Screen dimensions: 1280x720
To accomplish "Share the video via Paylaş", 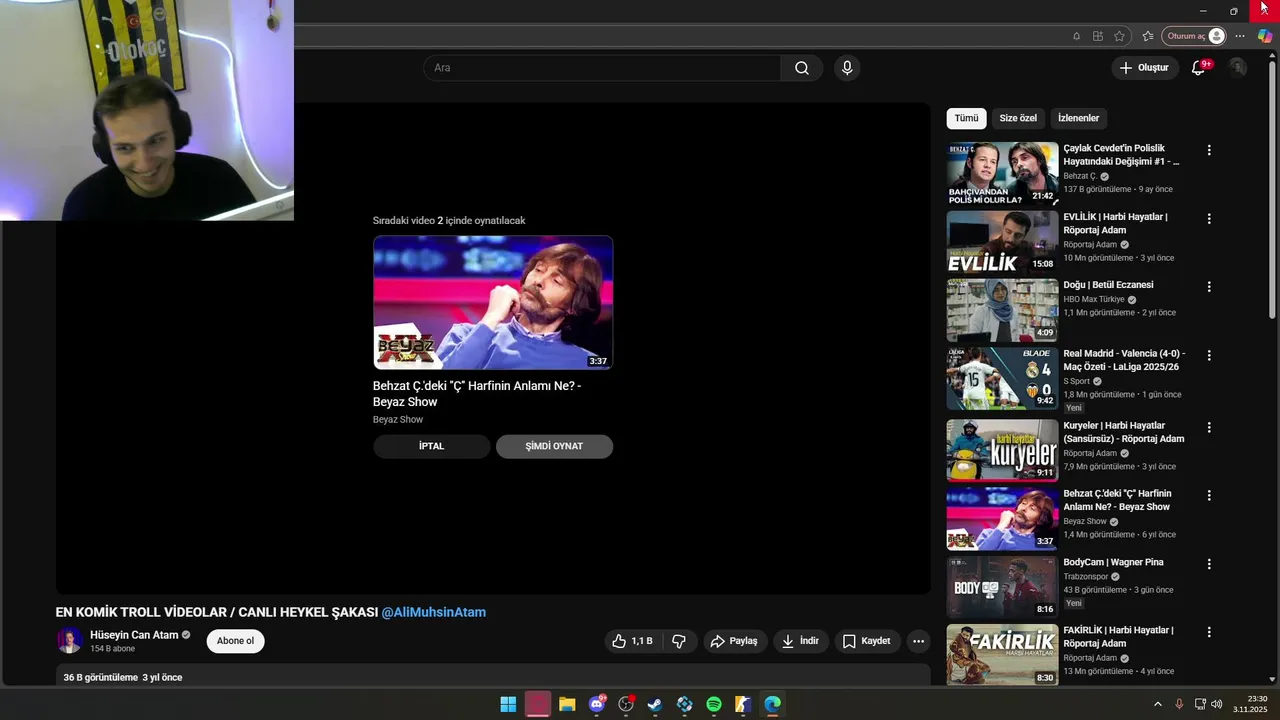I will coord(734,641).
